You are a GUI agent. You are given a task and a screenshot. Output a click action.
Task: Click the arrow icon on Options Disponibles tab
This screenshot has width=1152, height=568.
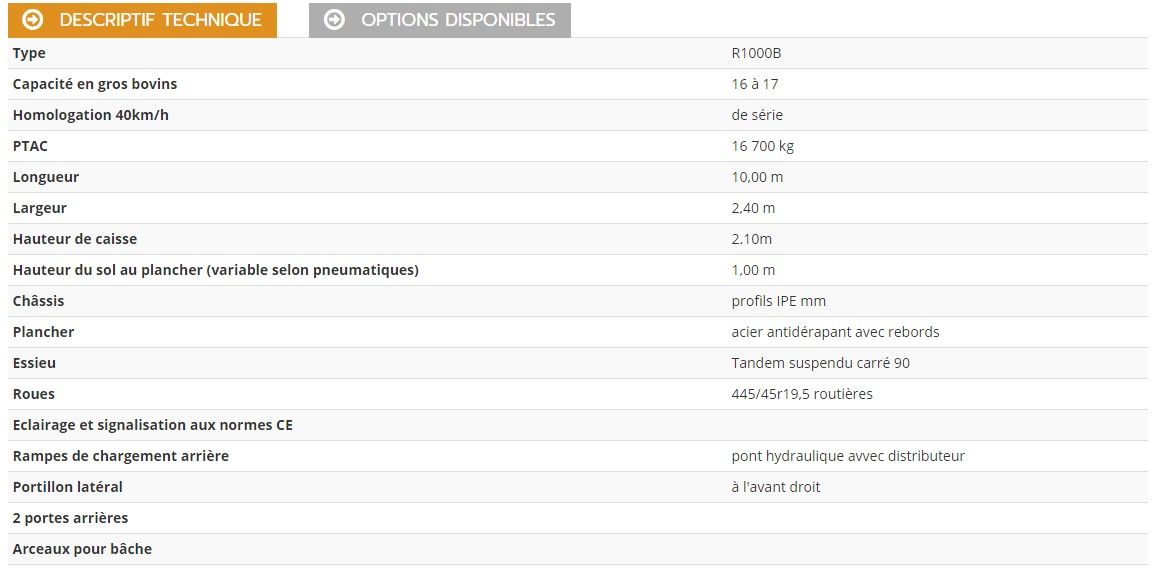334,20
